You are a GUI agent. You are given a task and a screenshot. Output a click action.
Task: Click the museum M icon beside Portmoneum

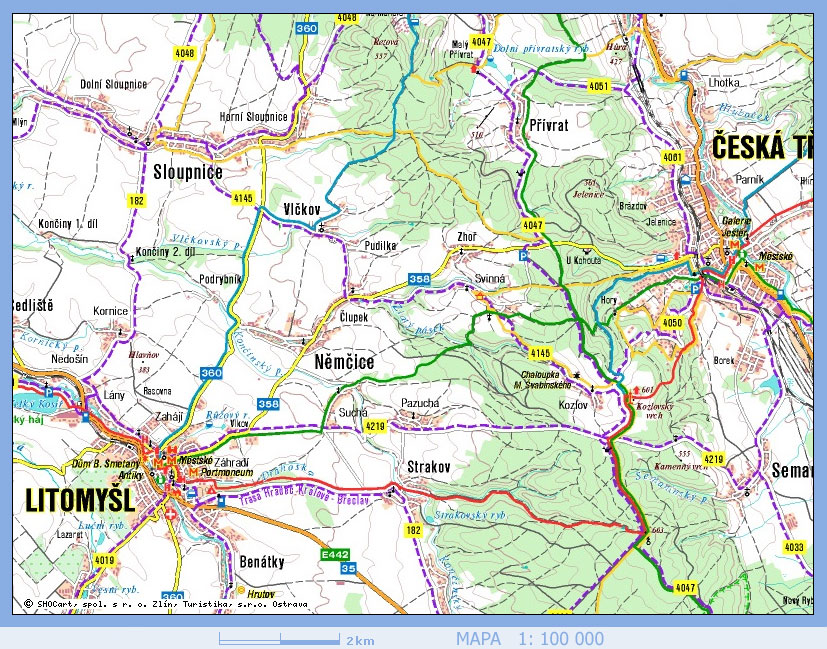tap(193, 471)
